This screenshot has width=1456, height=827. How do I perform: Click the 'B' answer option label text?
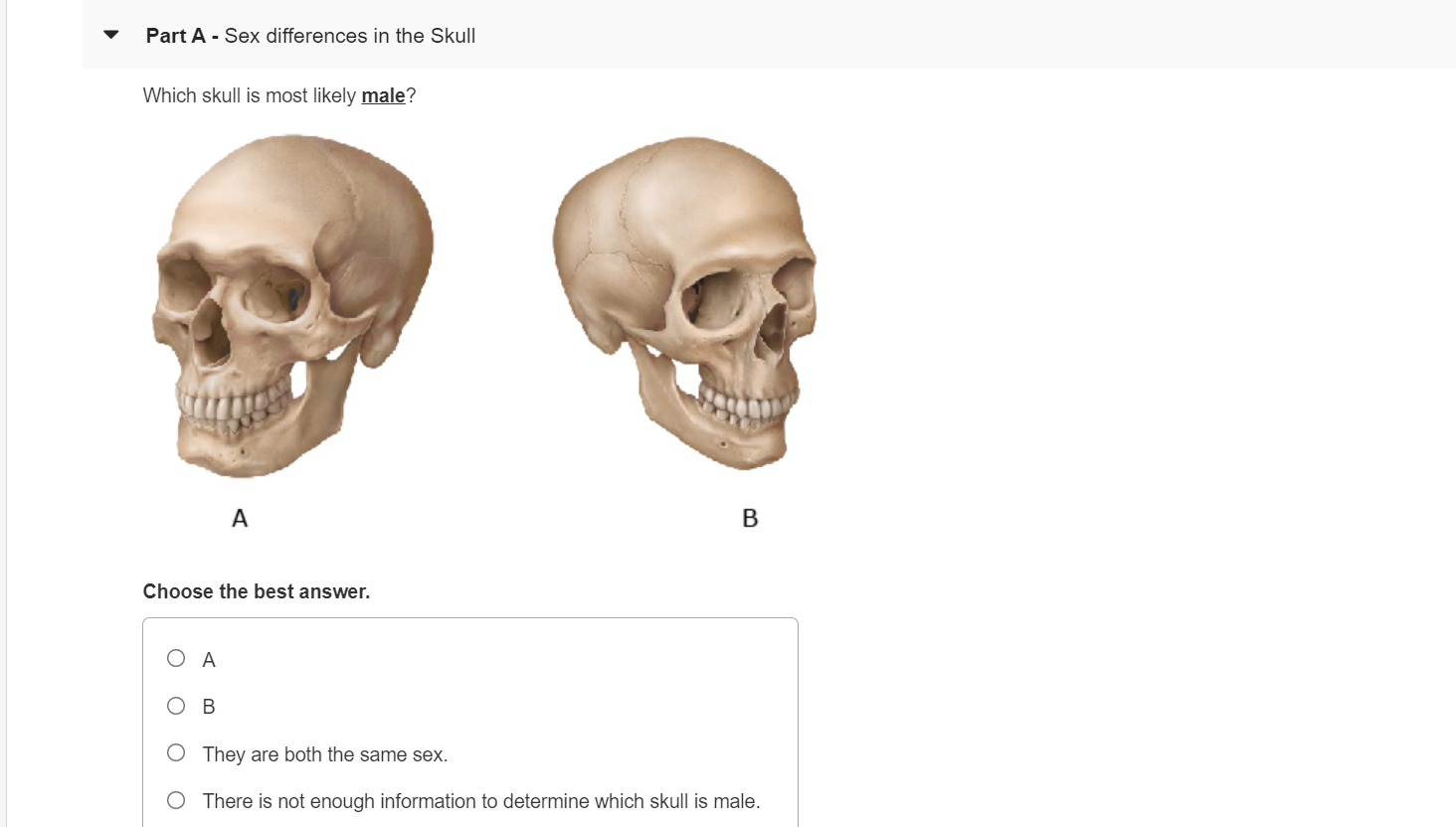[x=209, y=707]
